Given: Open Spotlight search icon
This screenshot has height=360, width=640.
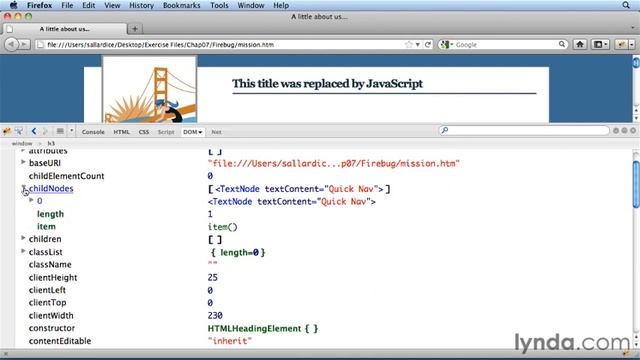Looking at the screenshot, I should click(x=626, y=5).
